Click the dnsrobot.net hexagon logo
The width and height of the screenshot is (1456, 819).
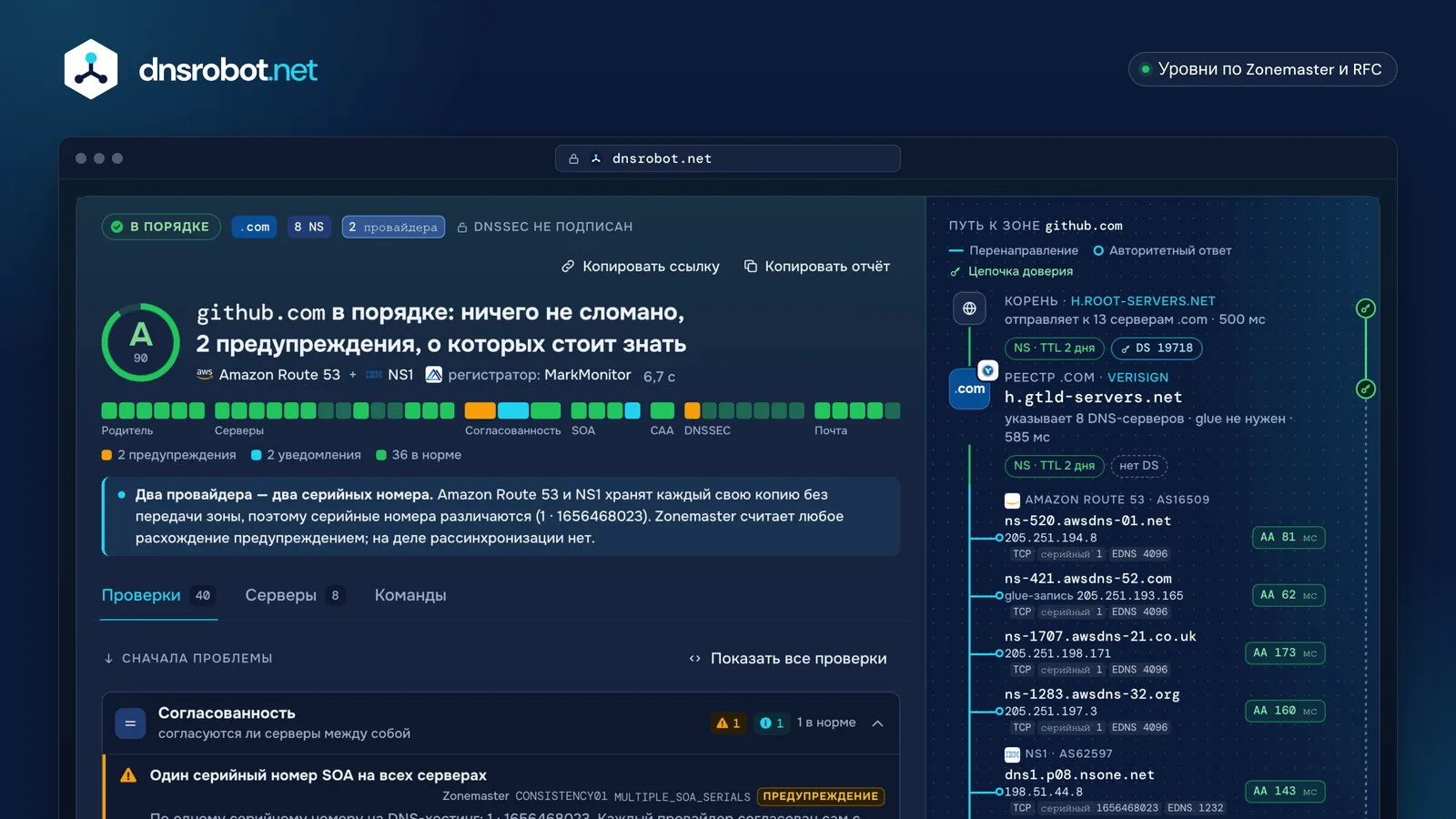point(91,69)
